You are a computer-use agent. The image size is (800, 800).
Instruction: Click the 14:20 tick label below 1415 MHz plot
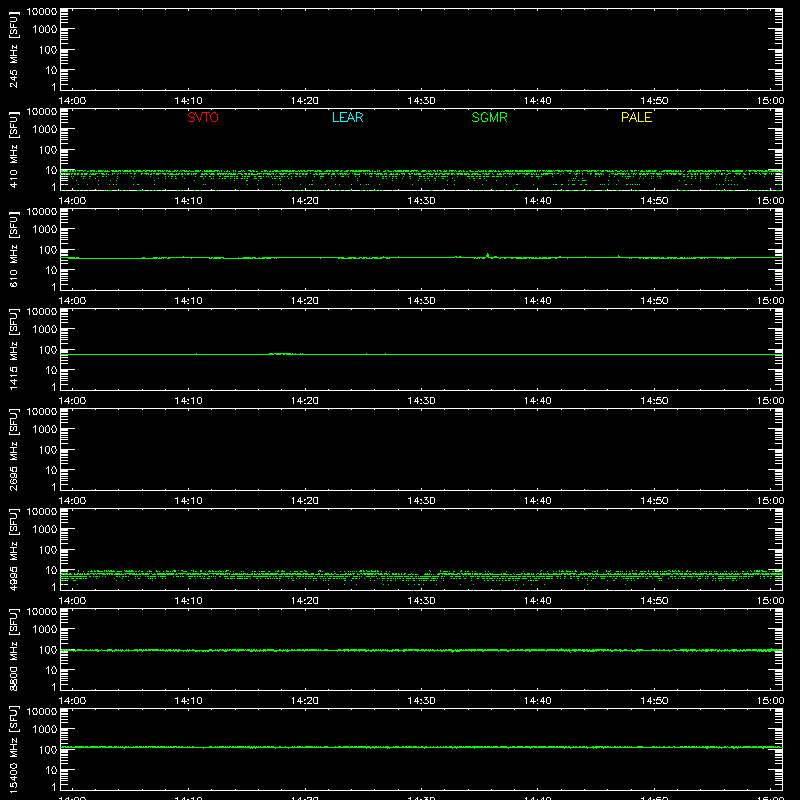point(305,401)
